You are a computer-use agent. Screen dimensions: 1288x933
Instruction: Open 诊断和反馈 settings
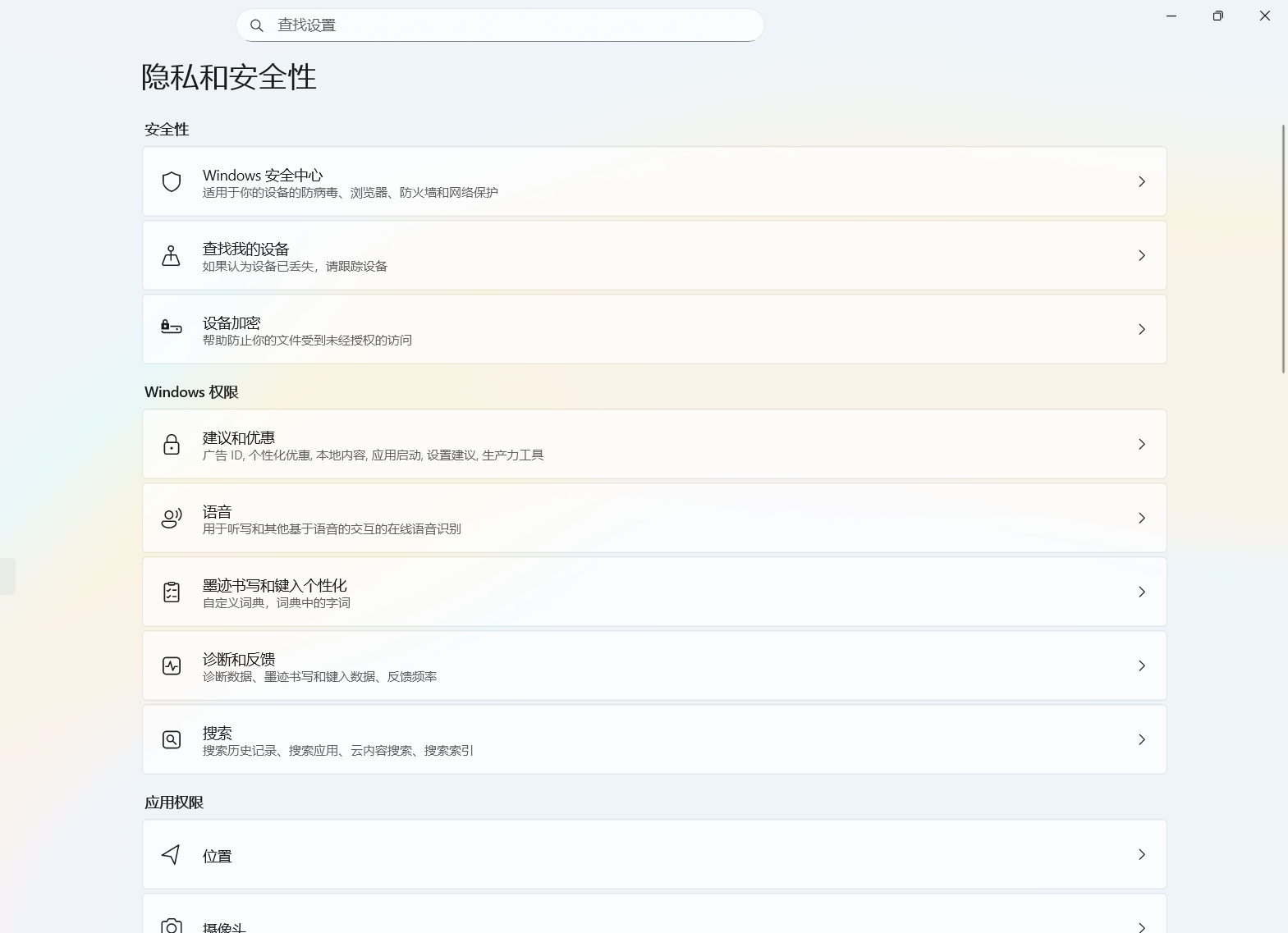tap(654, 665)
